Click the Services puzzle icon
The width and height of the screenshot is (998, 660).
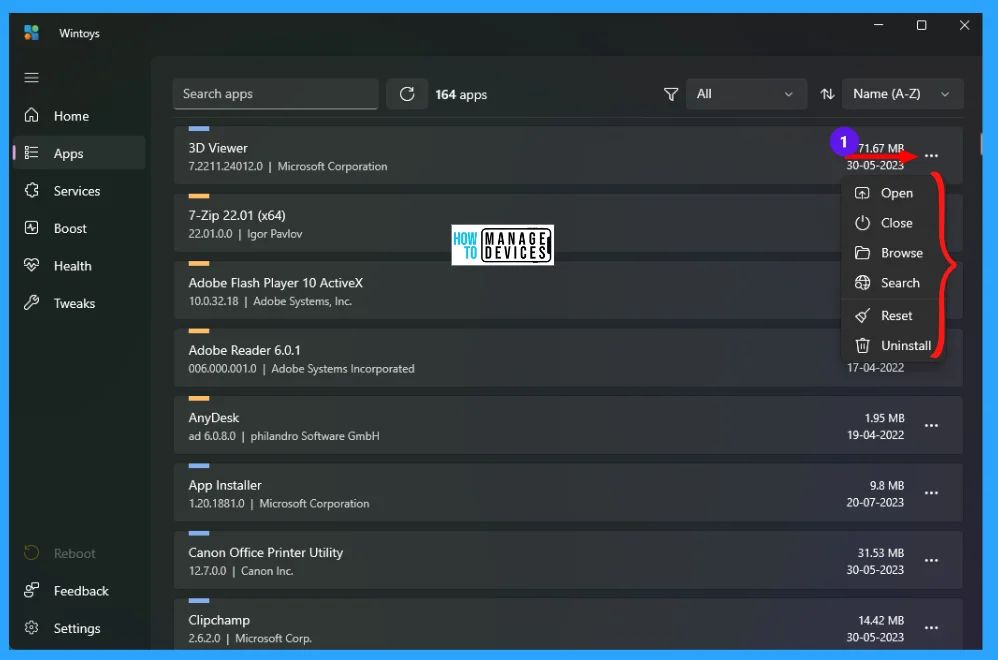31,190
